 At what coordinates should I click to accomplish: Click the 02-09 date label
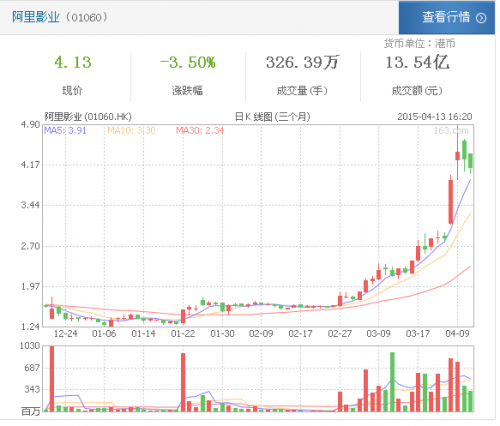tap(261, 334)
